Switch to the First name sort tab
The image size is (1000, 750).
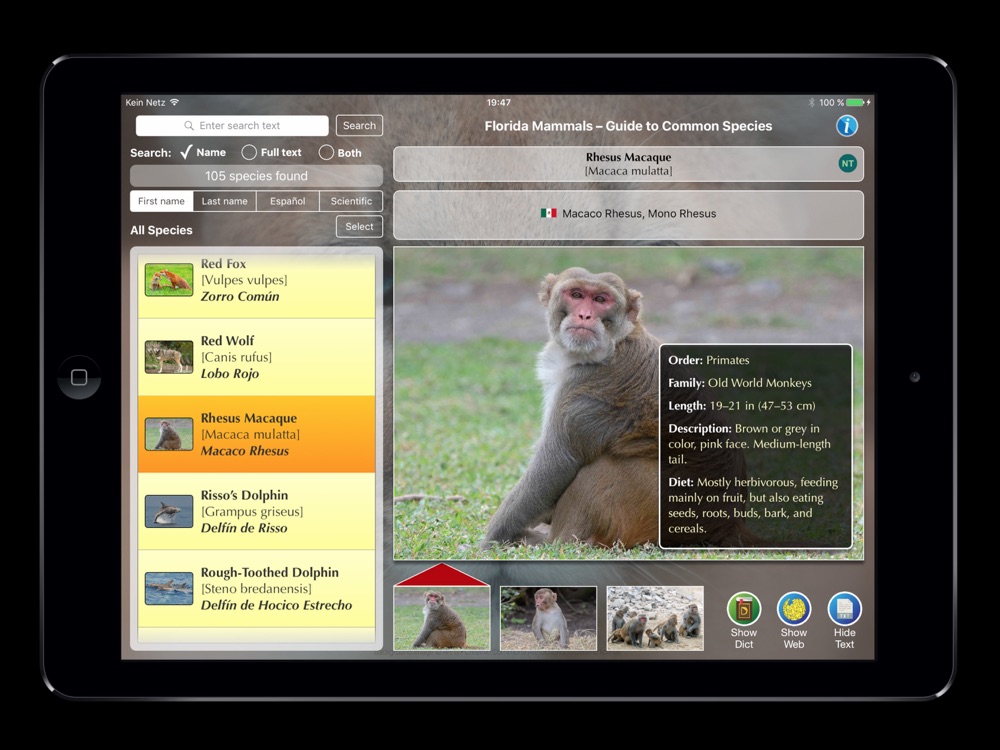[161, 201]
